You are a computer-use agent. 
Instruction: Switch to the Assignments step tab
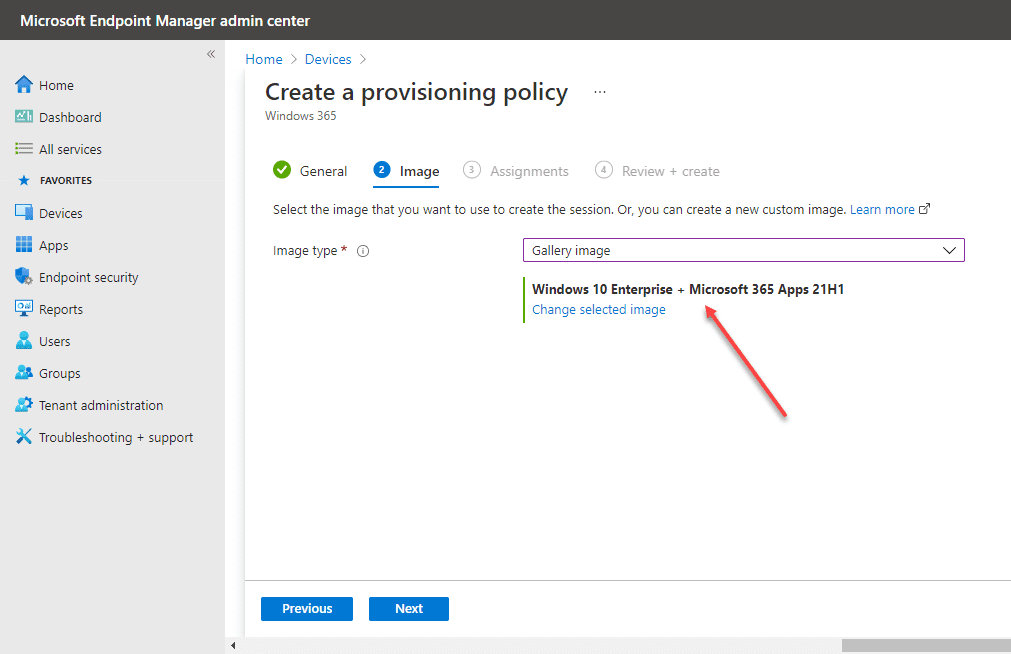[516, 171]
